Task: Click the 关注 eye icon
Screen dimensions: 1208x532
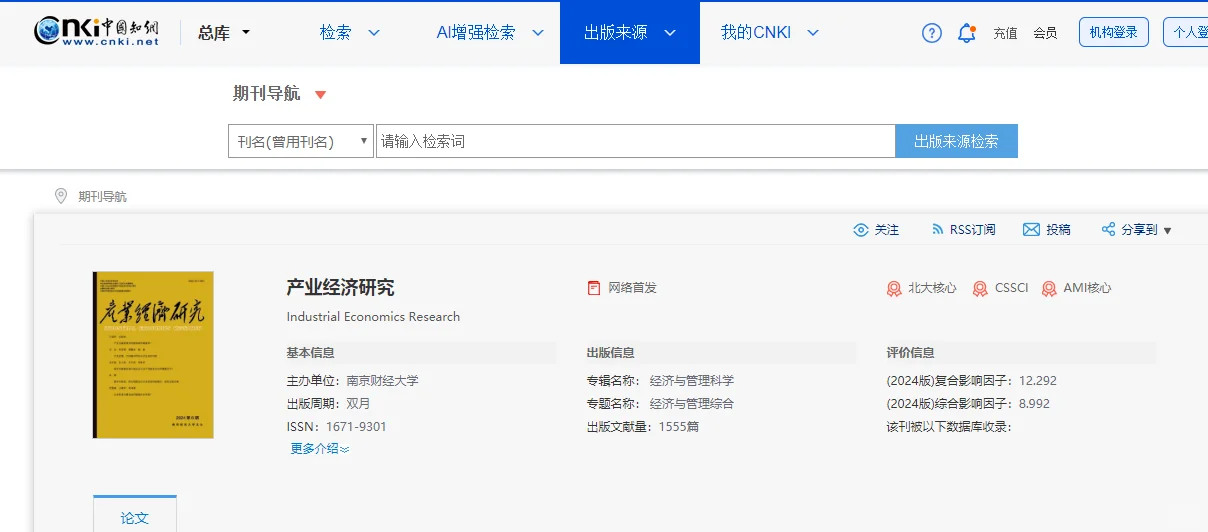Action: coord(861,230)
